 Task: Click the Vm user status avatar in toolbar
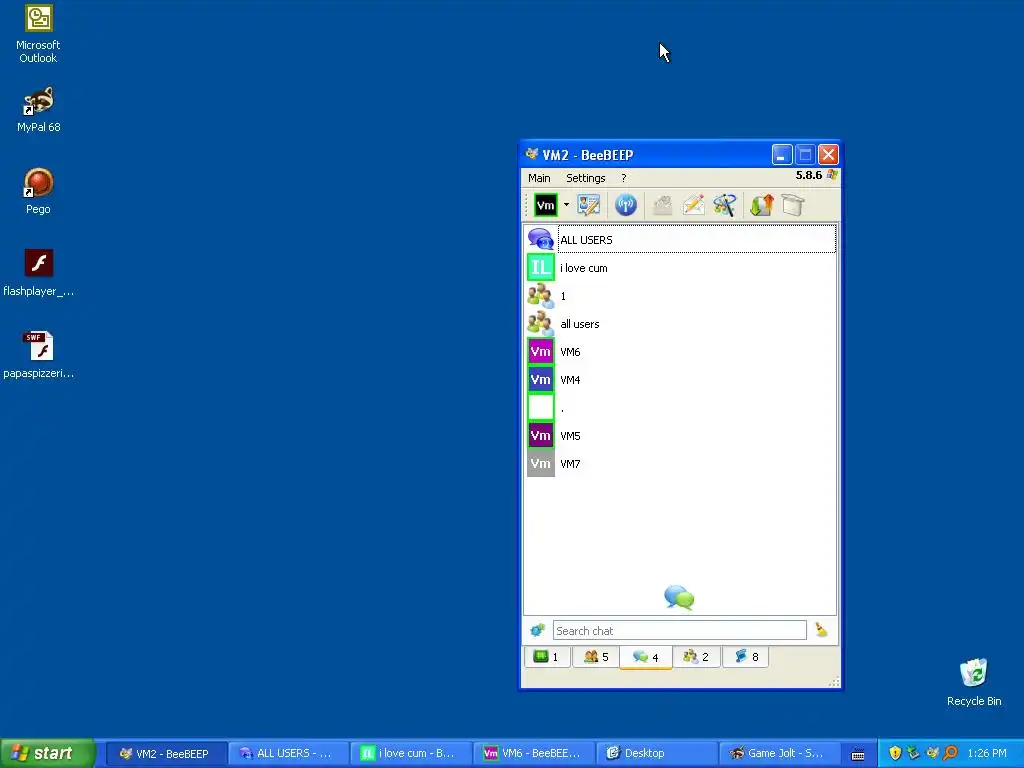pos(545,205)
